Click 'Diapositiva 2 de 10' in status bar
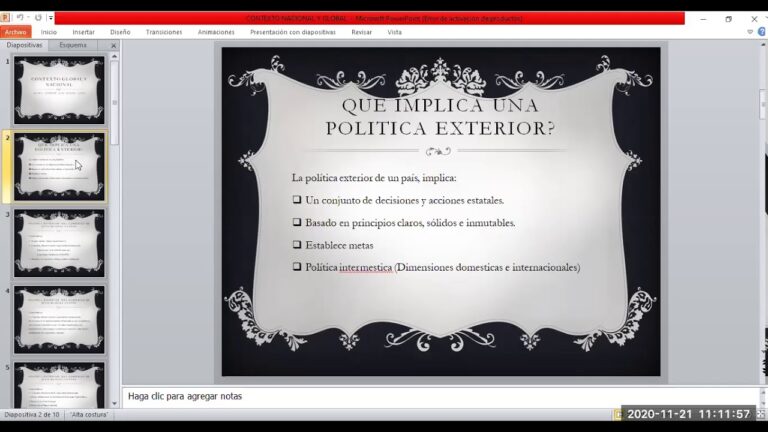This screenshot has width=768, height=432. (x=32, y=414)
